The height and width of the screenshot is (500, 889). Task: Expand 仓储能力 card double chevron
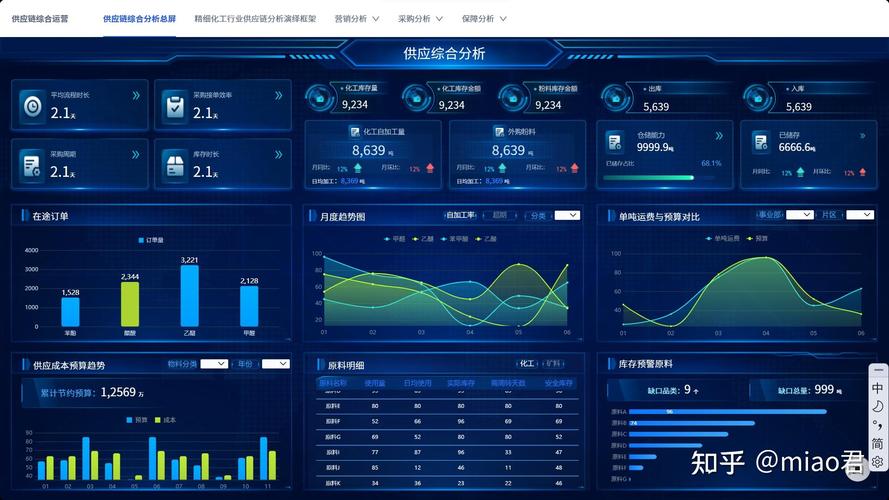[x=719, y=136]
